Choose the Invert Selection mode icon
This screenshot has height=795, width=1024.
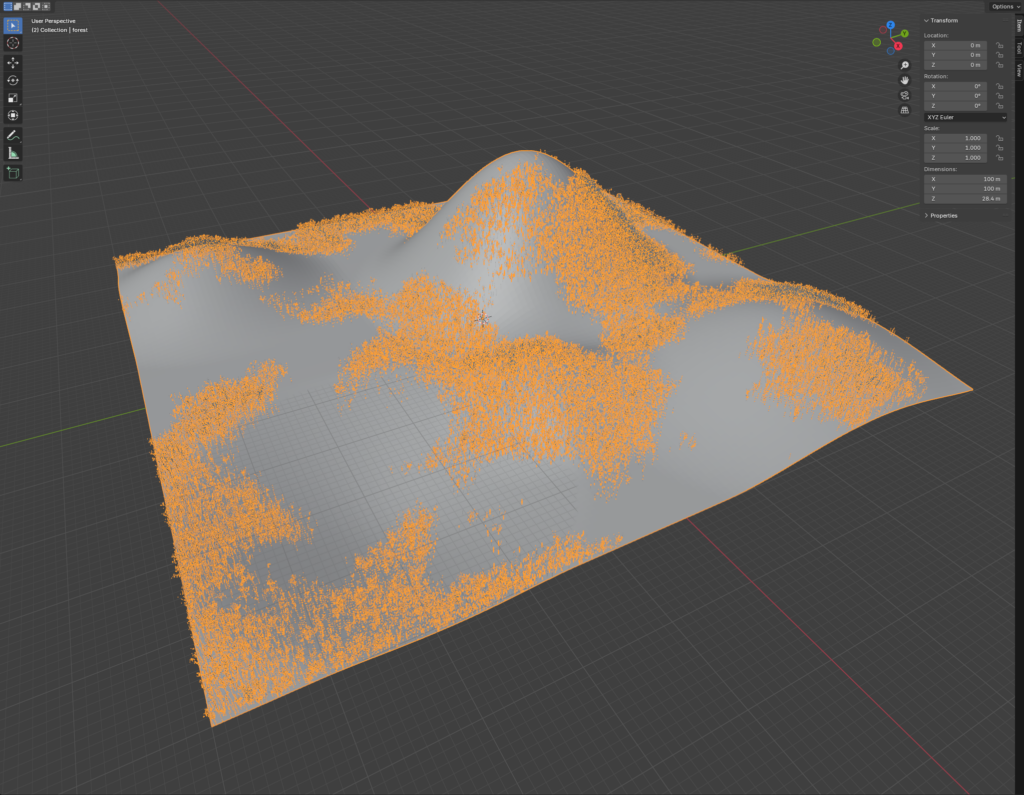[37, 7]
